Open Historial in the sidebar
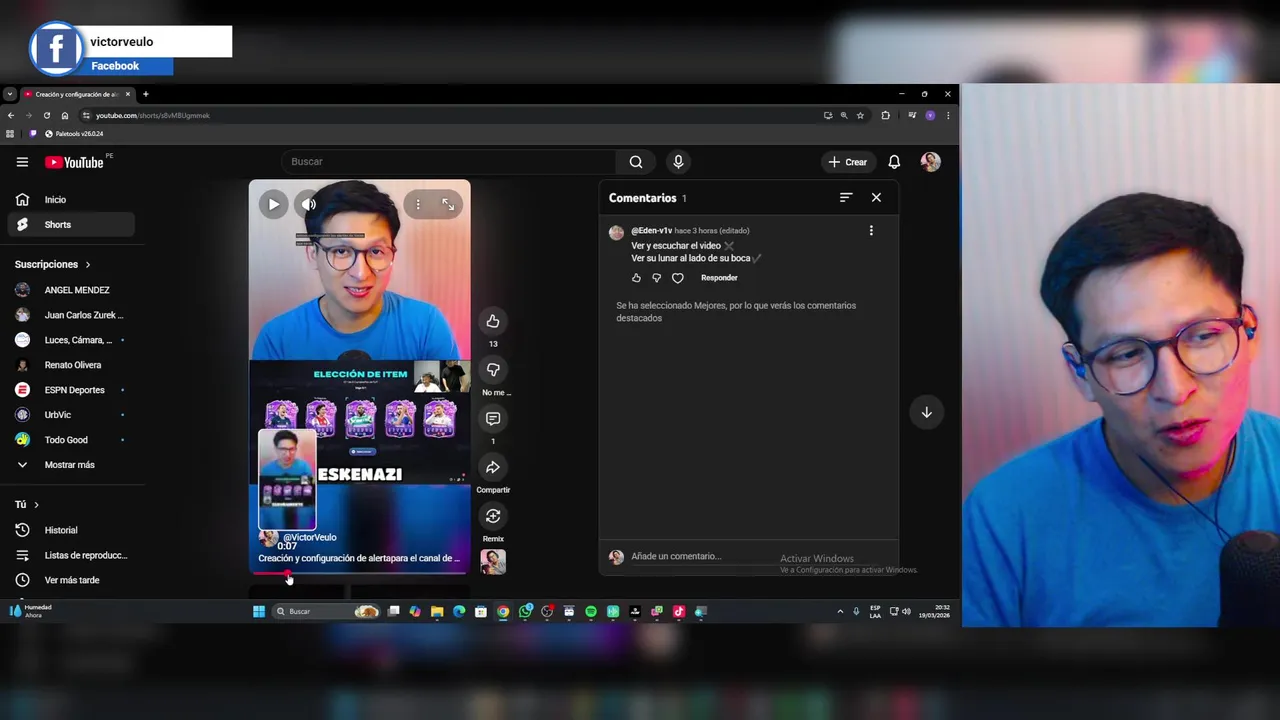 click(70, 530)
